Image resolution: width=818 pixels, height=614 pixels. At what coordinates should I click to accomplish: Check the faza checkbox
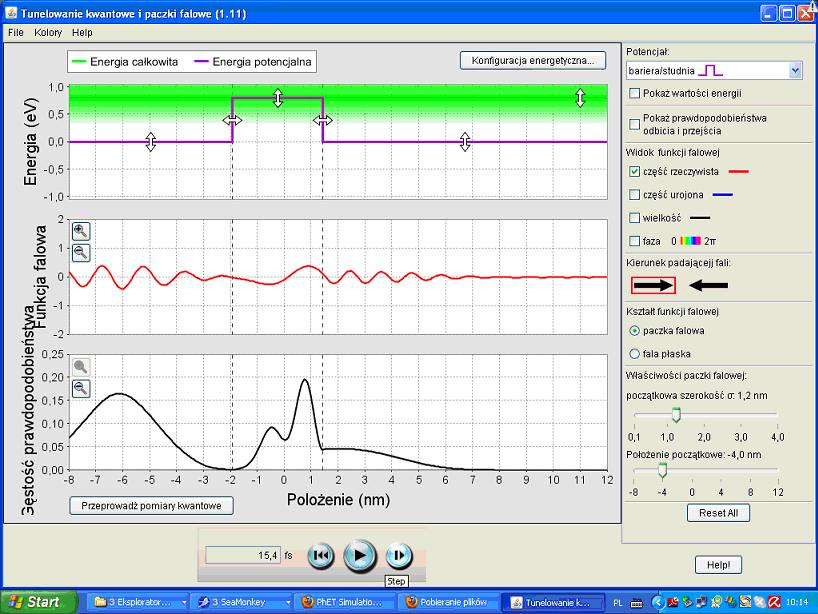tap(634, 241)
